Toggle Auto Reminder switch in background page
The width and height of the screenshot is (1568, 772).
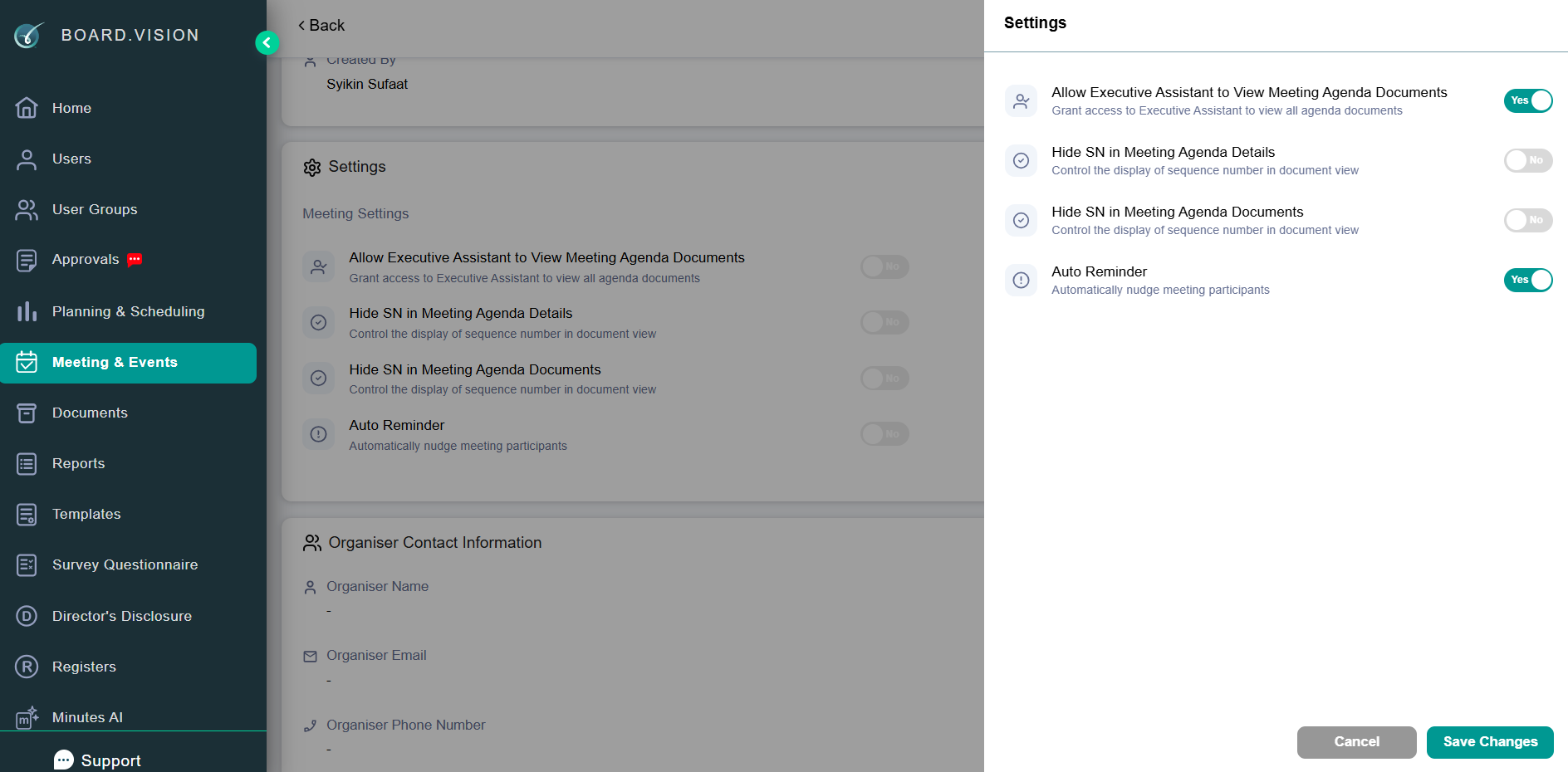[884, 434]
